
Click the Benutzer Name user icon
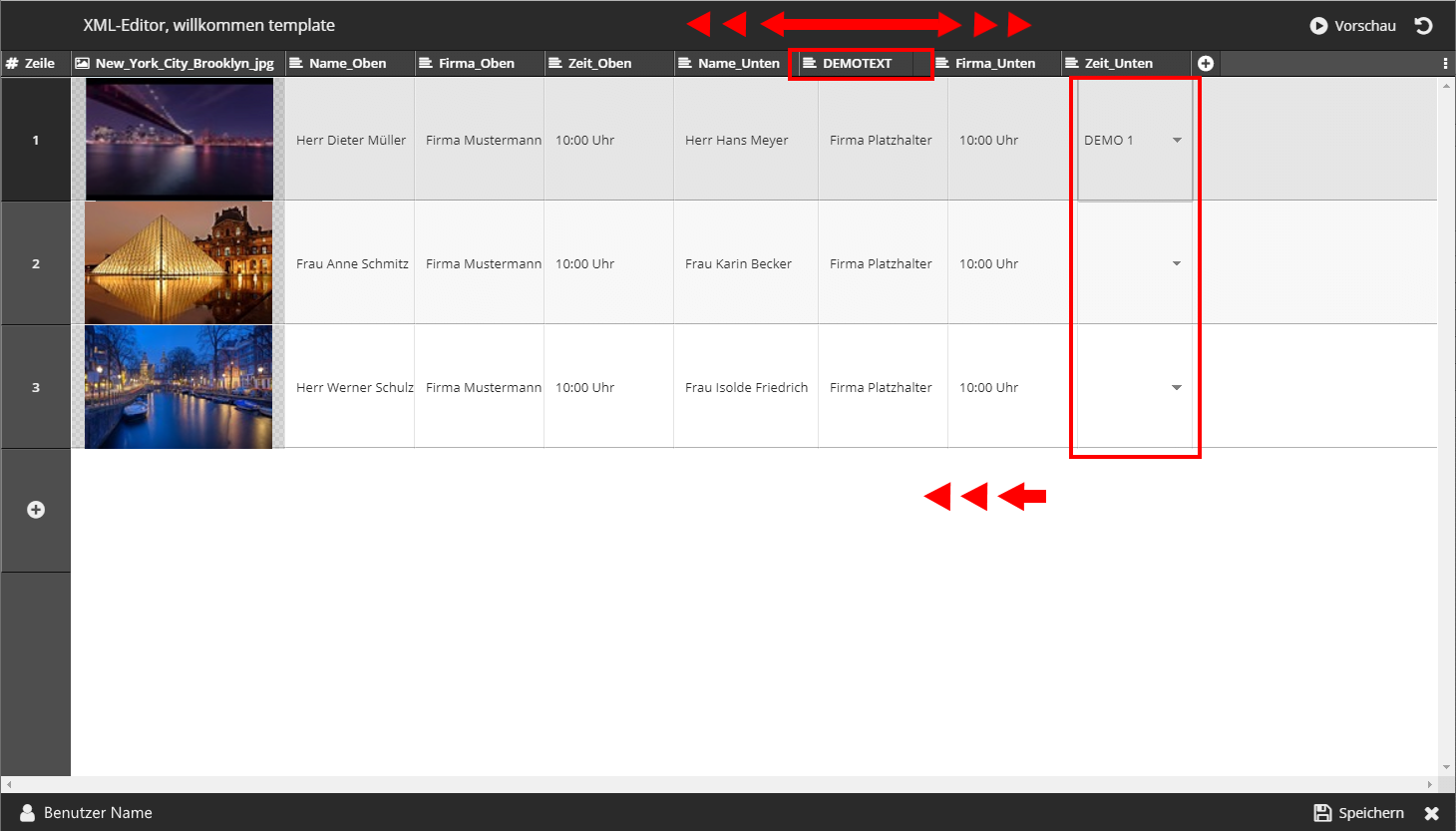[x=28, y=813]
